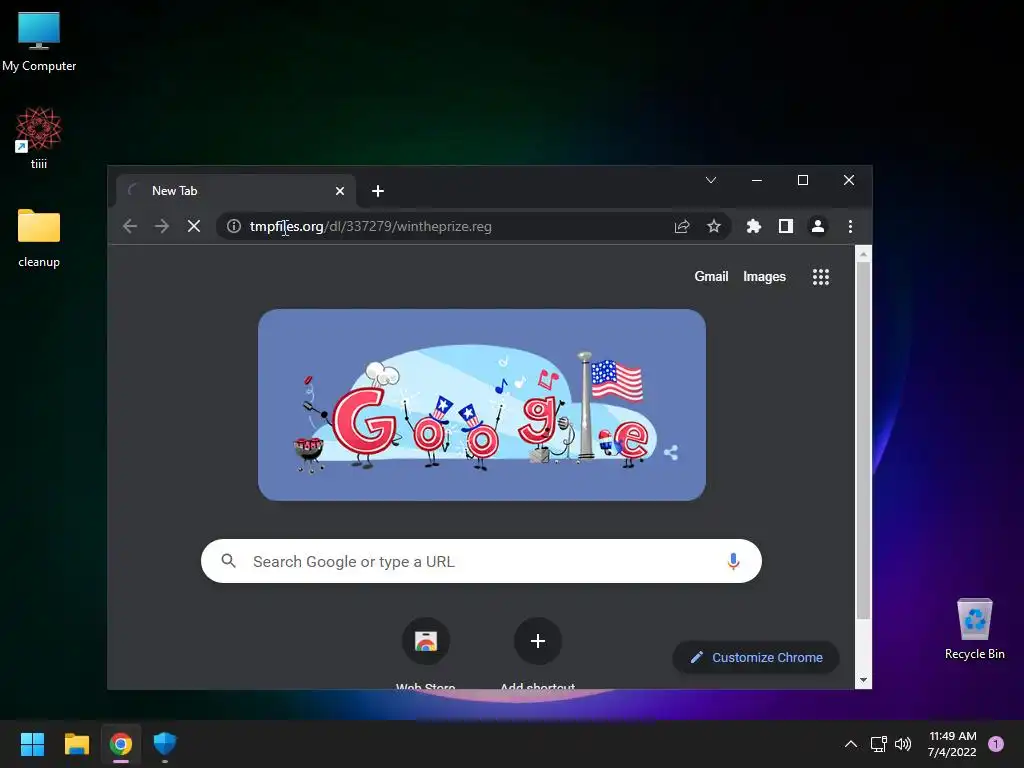Click the Fourth of July Google Doodle
The image size is (1024, 768).
point(482,405)
